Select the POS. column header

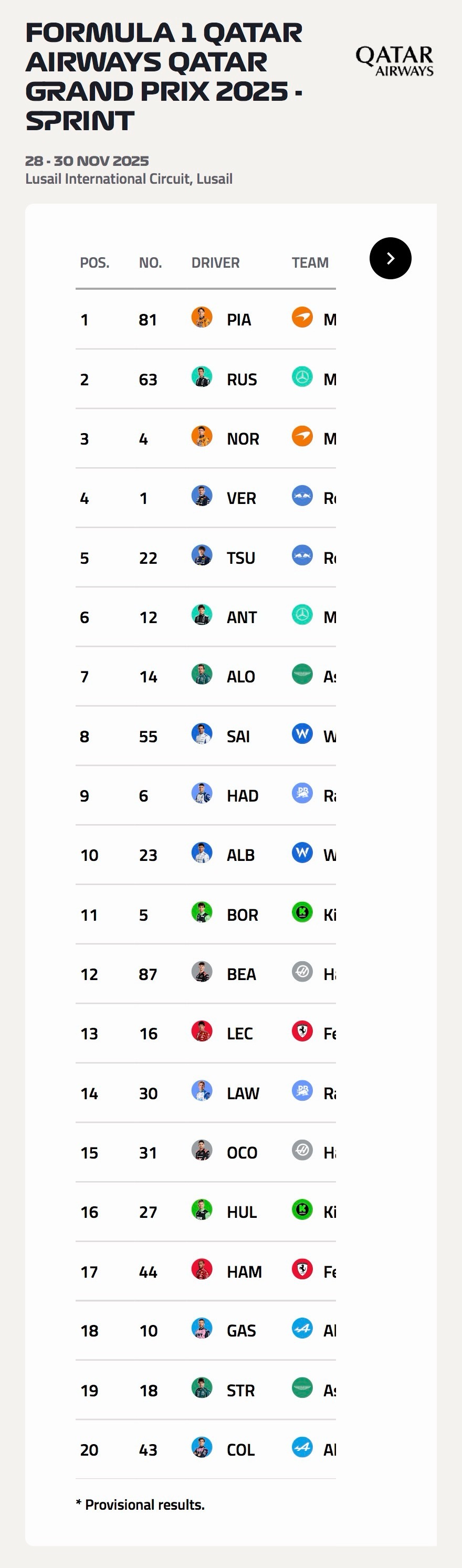click(95, 263)
